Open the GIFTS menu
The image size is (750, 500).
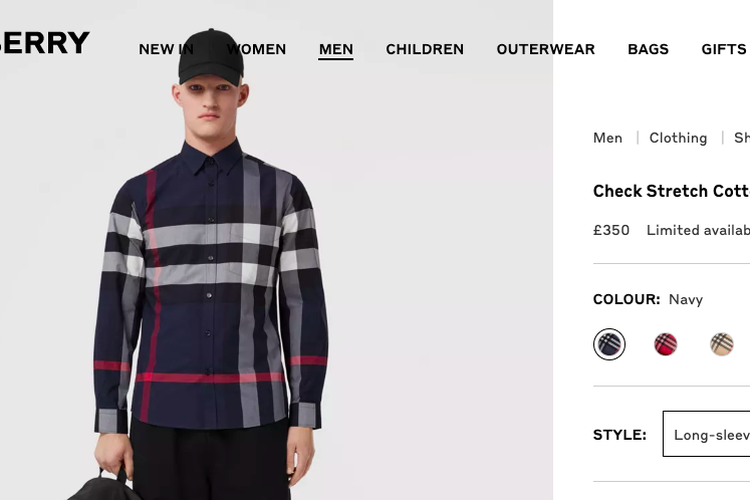click(725, 49)
